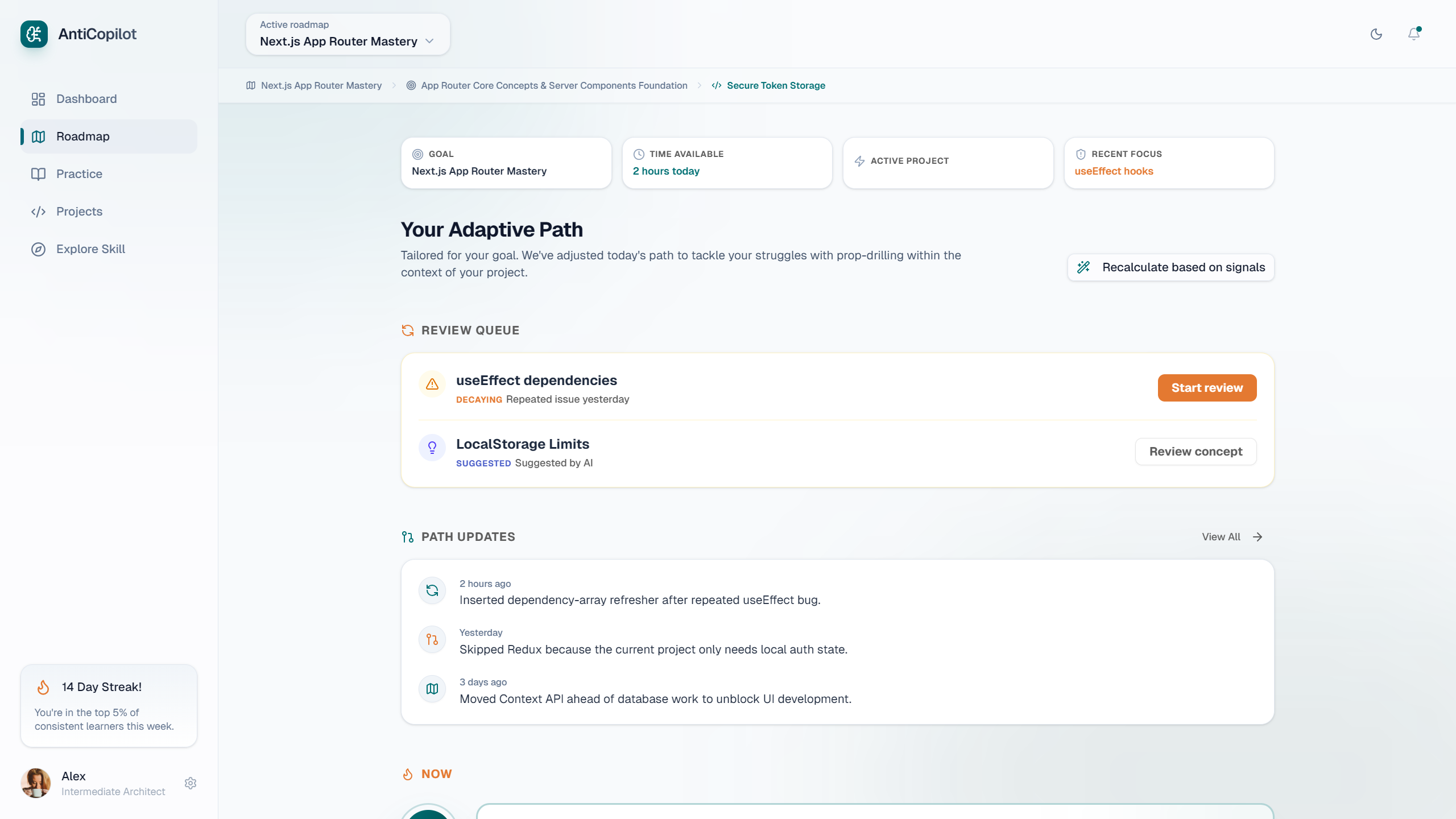The image size is (1456, 819).
Task: Click the useEffect dependencies warning icon
Action: click(432, 384)
